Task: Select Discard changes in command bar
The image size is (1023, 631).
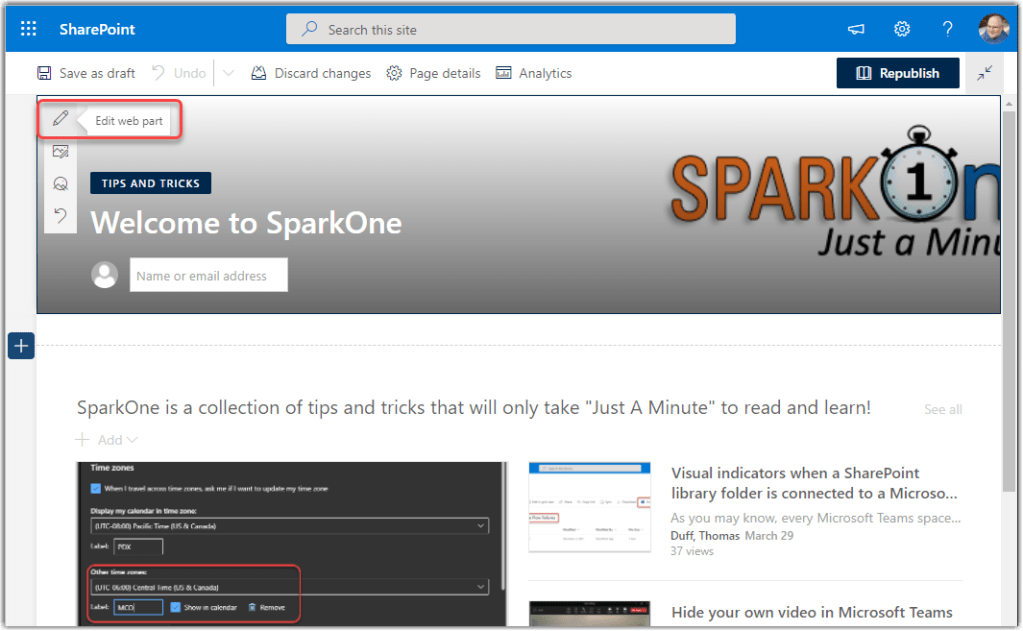Action: pyautogui.click(x=310, y=73)
